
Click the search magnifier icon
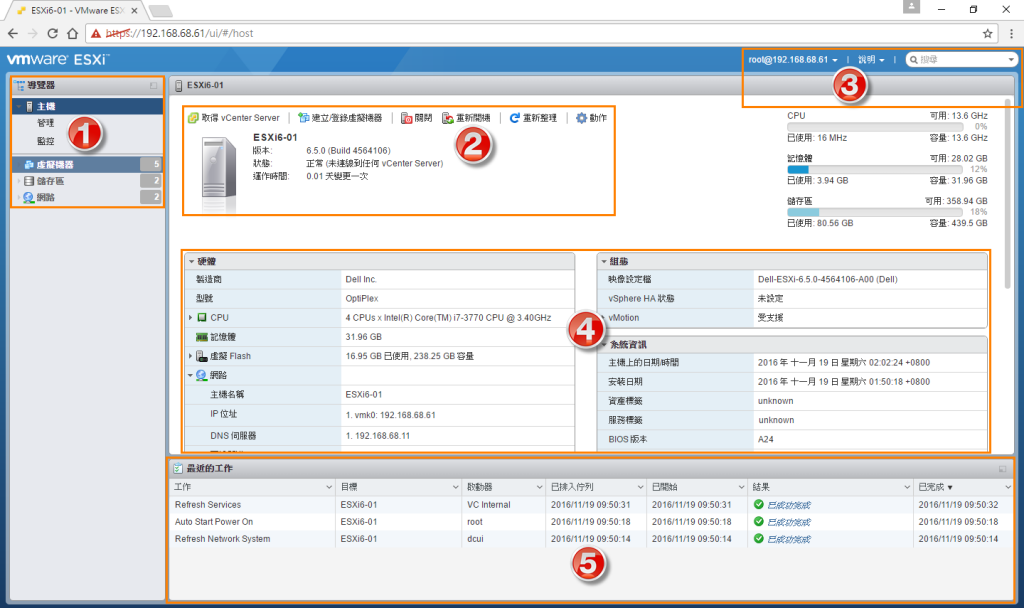[x=914, y=59]
